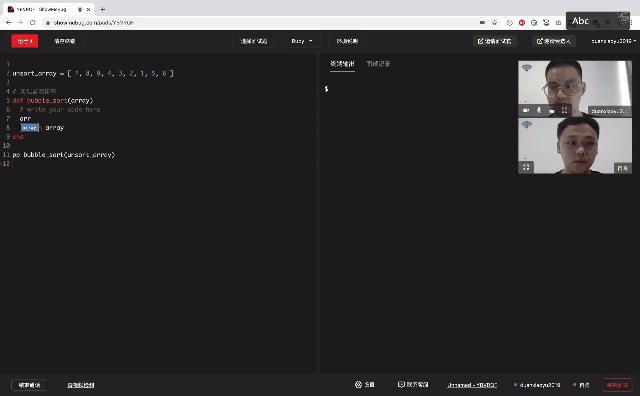
Task: Click the red outlined end button at the bottom-right
Action: tap(617, 385)
